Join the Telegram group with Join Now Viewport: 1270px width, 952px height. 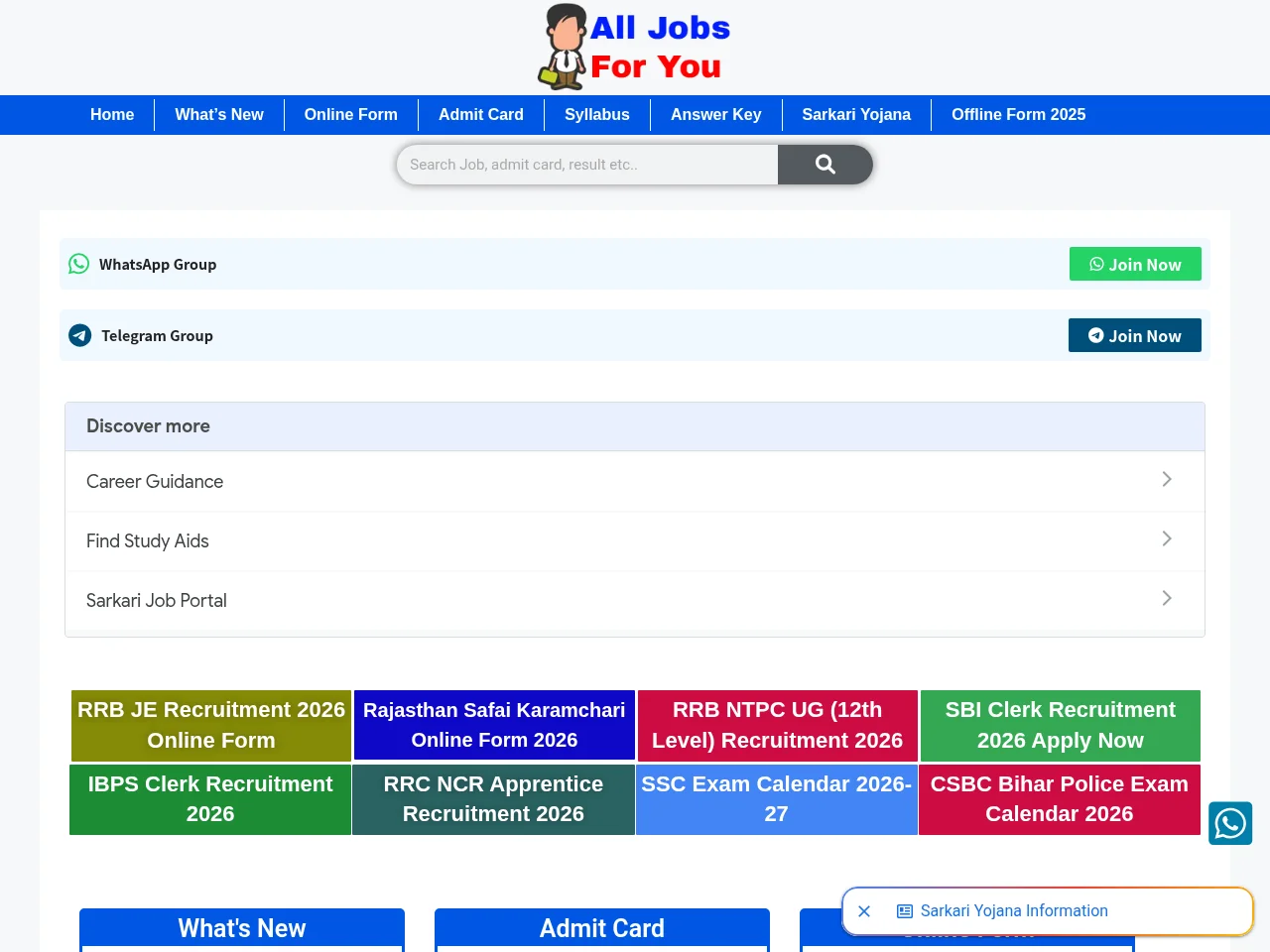click(1135, 335)
